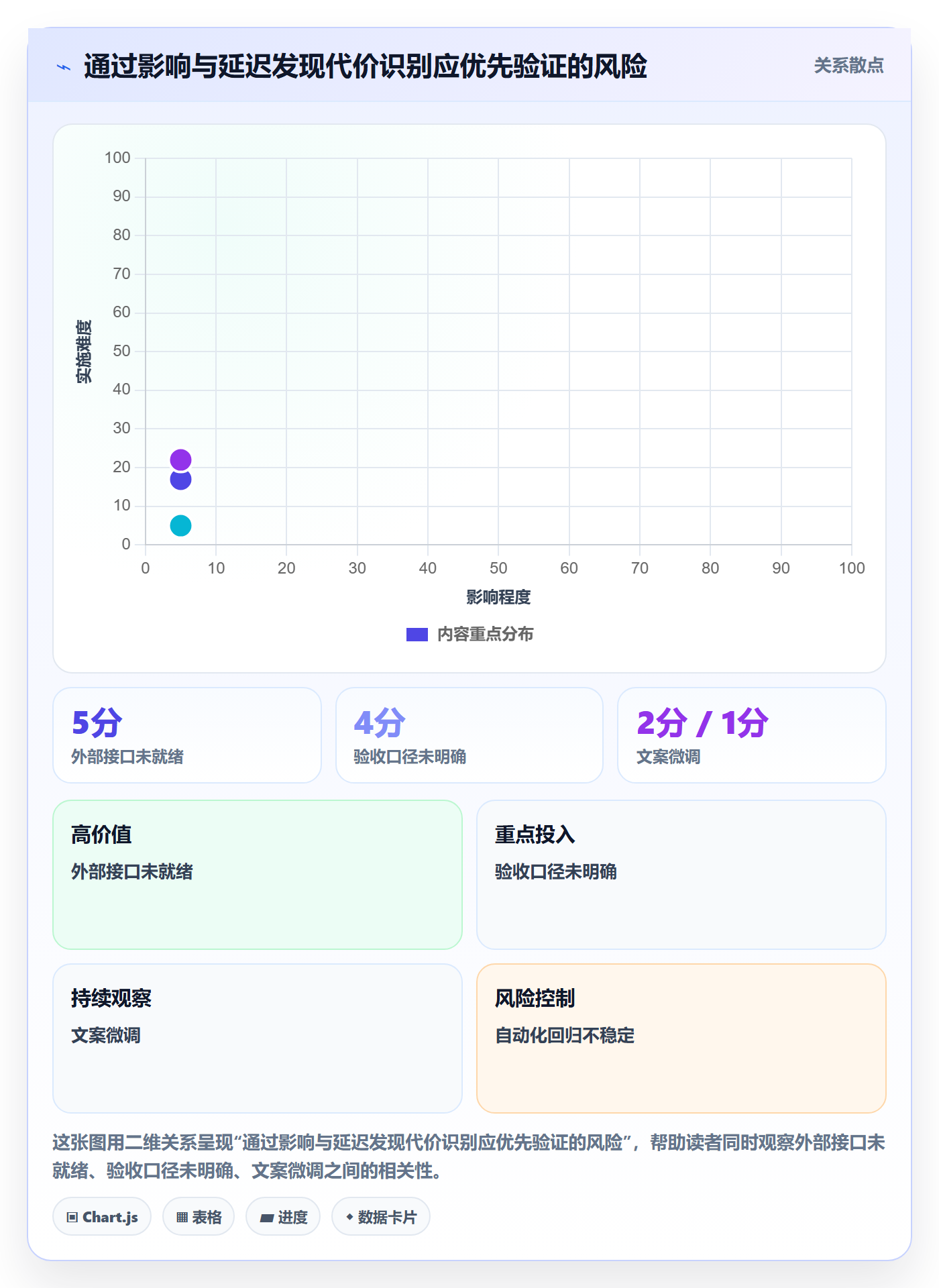Screen dimensions: 939x1288
Task: Select the 5分 外部接口未就绪 score card
Action: point(187,735)
